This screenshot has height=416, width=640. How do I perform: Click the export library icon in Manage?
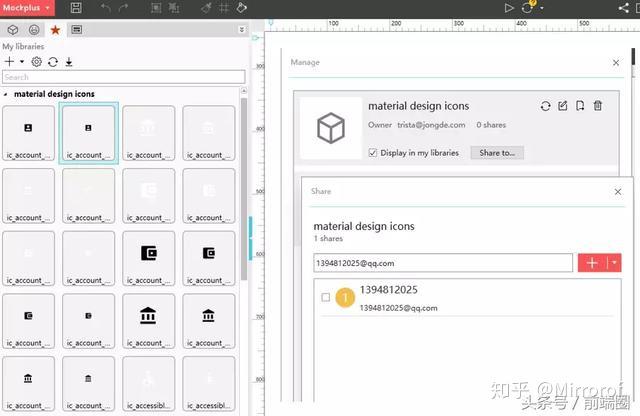click(x=580, y=106)
